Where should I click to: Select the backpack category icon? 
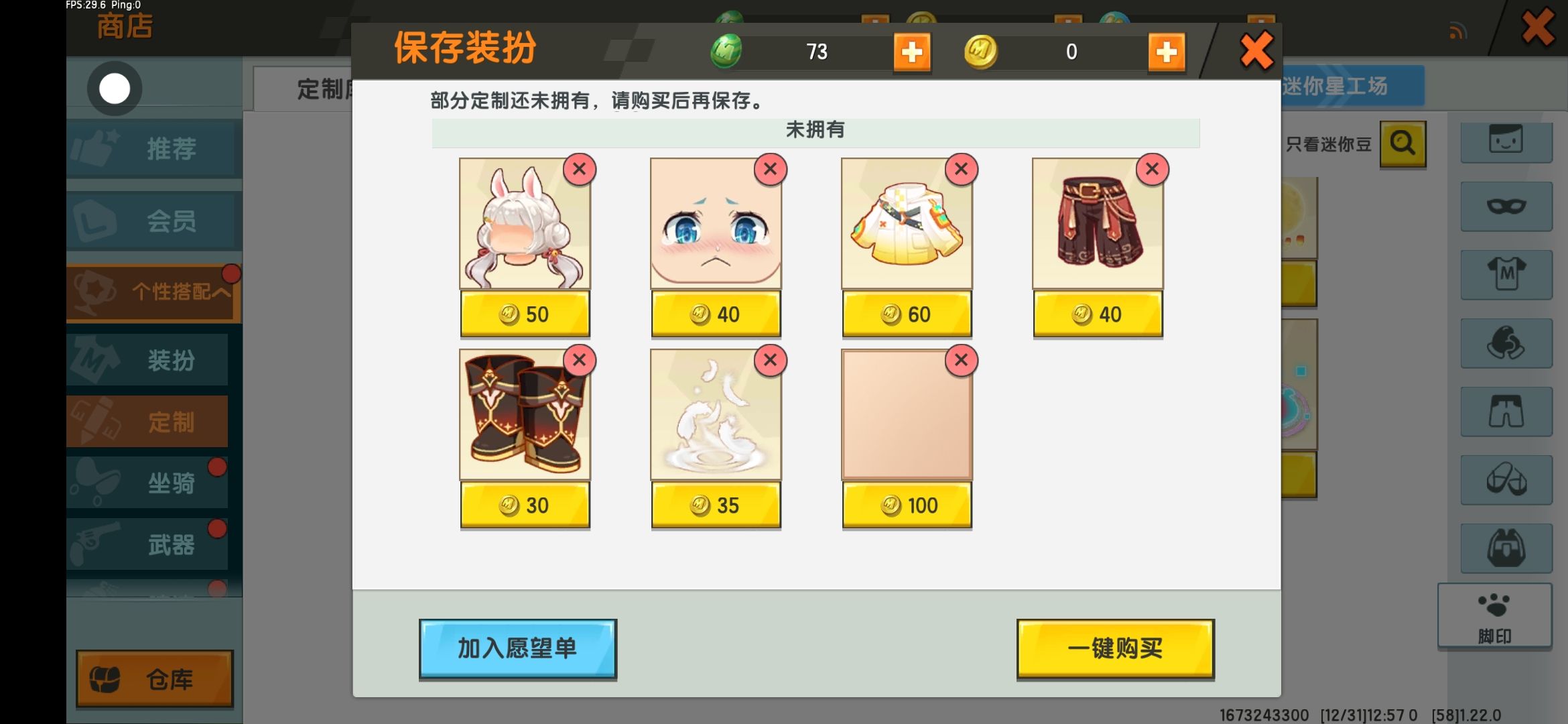[1506, 548]
